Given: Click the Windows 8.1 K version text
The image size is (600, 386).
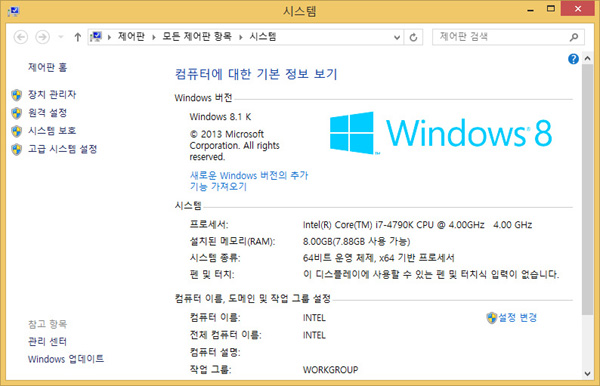Looking at the screenshot, I should (220, 117).
